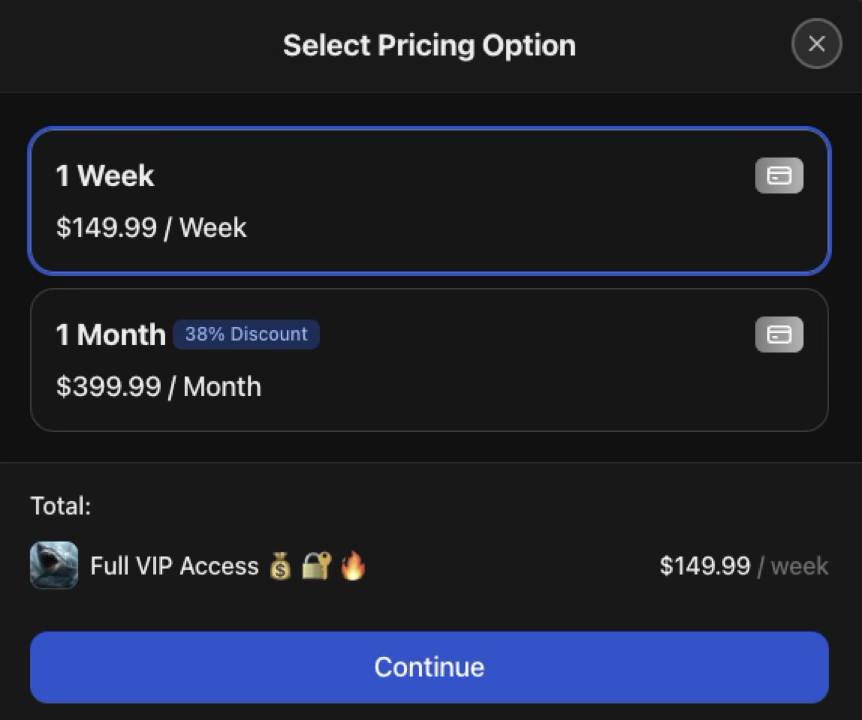The image size is (862, 720).
Task: Click the 38% Discount badge
Action: (246, 334)
